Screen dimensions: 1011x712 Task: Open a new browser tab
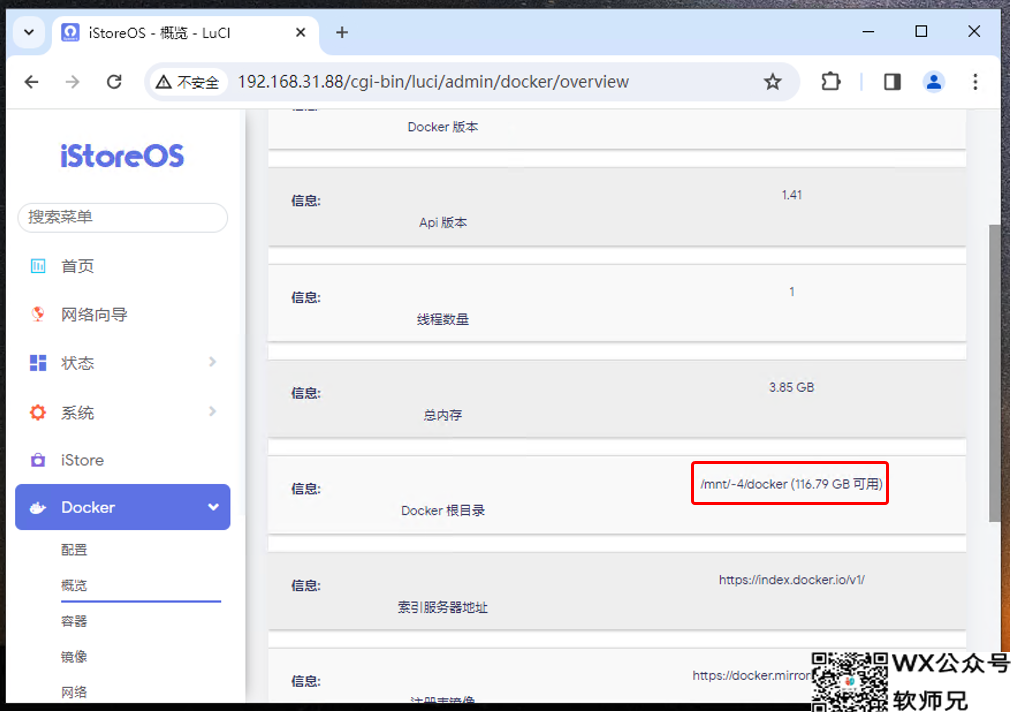pyautogui.click(x=342, y=32)
